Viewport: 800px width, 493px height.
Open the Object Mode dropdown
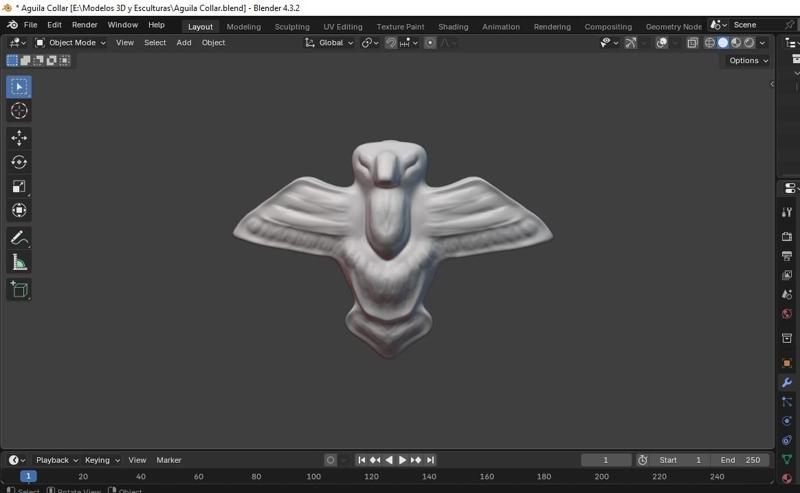(71, 43)
